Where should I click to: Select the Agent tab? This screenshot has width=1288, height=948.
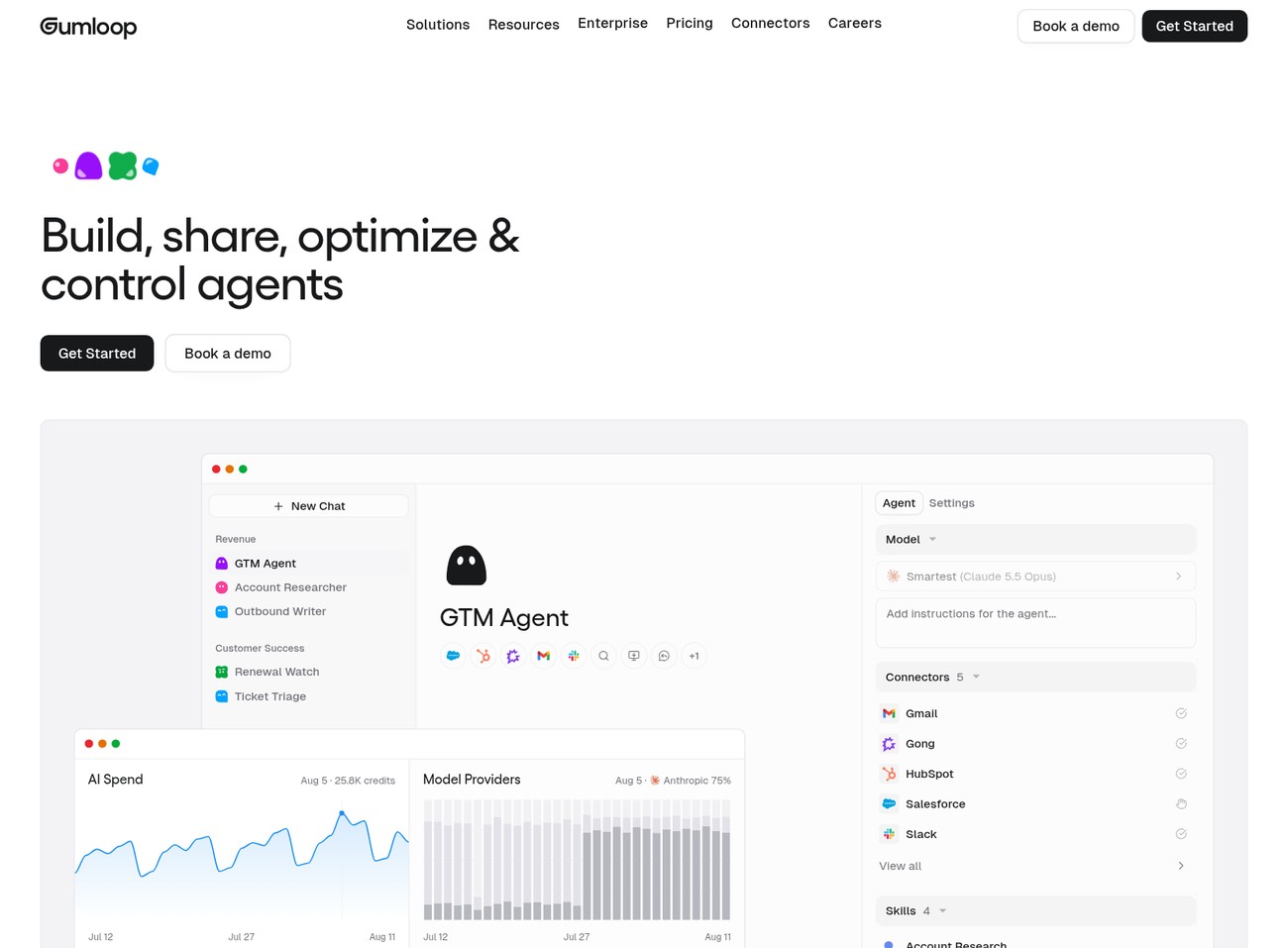point(899,503)
